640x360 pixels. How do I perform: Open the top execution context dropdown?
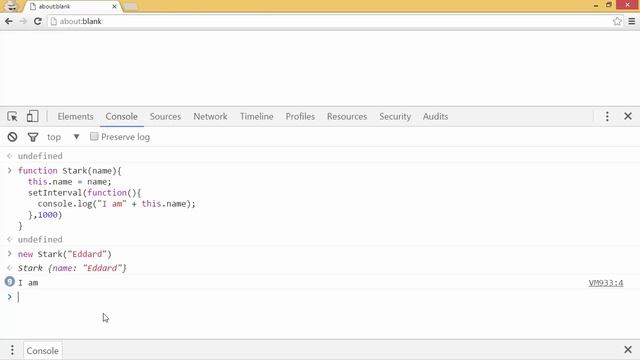point(63,137)
